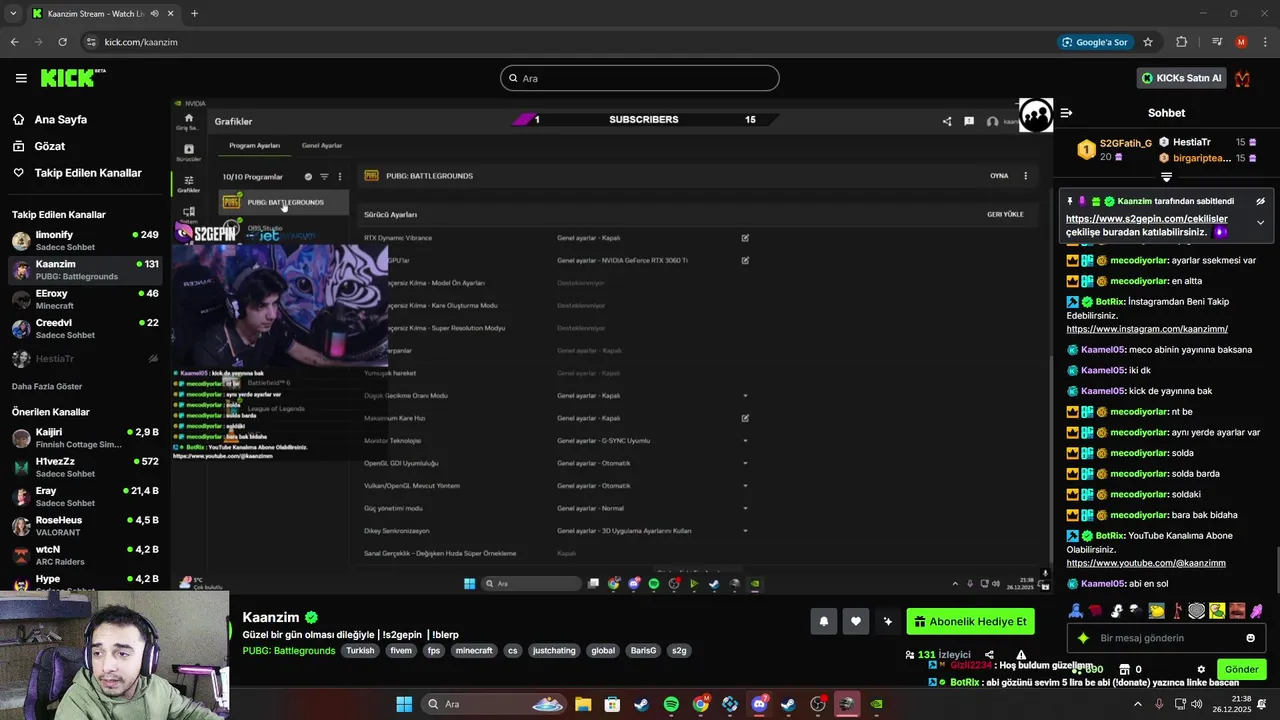Image resolution: width=1280 pixels, height=720 pixels.
Task: Go back in browser history
Action: 14,42
